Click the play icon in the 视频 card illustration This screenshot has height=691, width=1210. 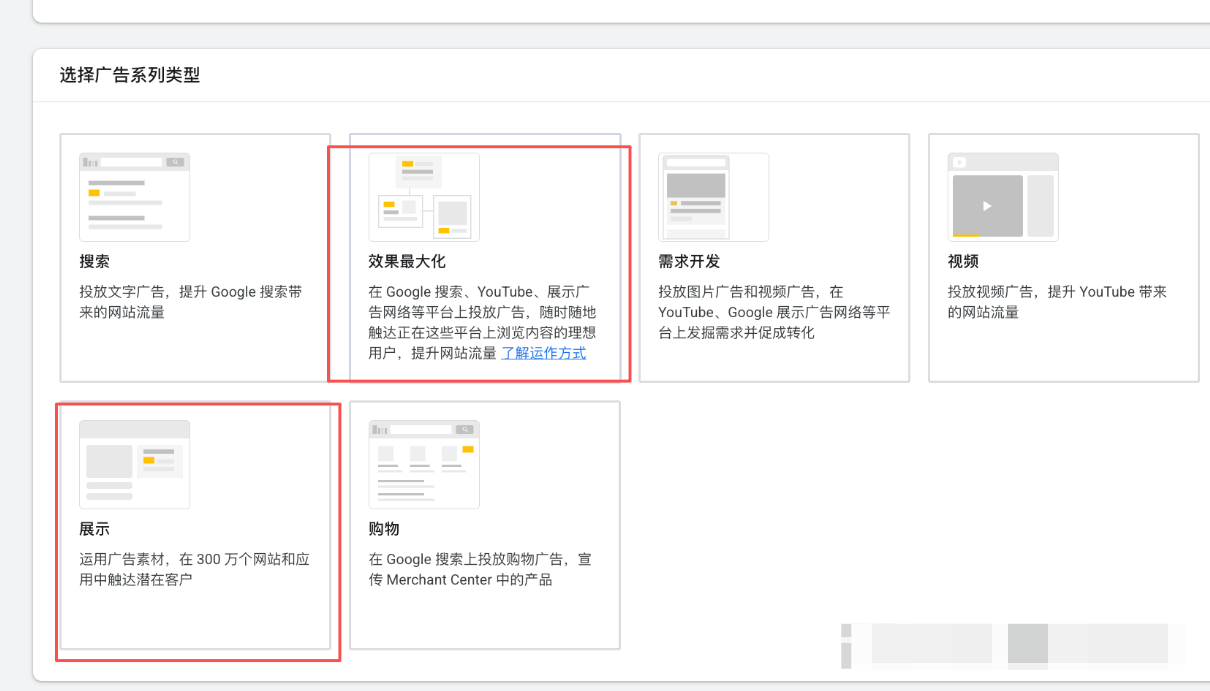986,205
